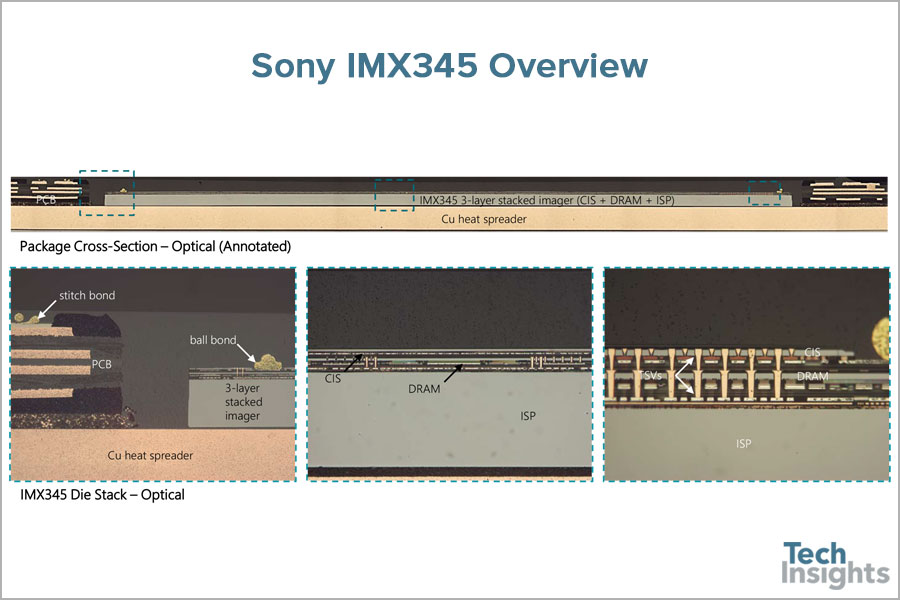The height and width of the screenshot is (600, 900).
Task: Click the 'TSVs' label in right image
Action: (x=650, y=376)
